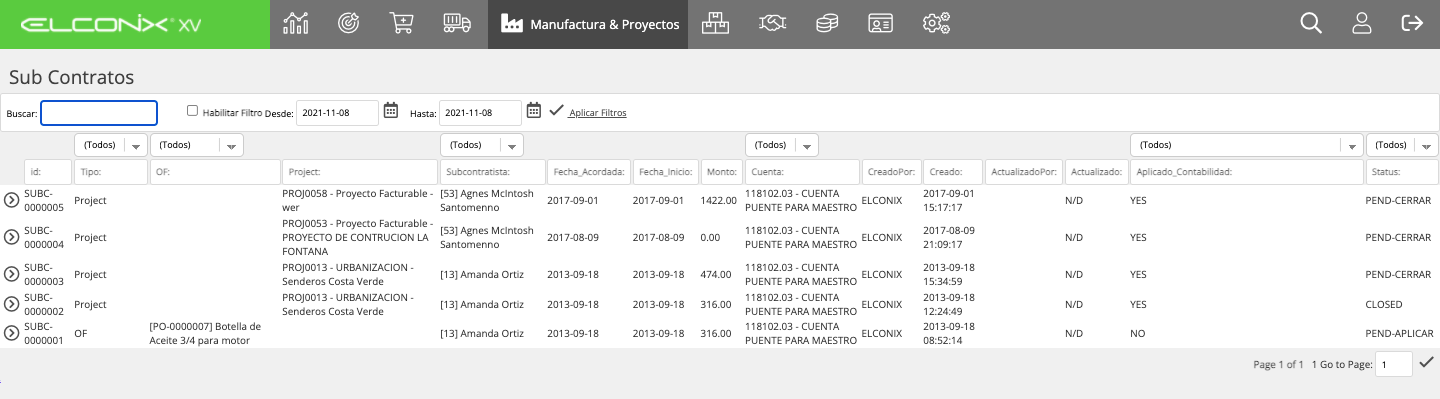Image resolution: width=1440 pixels, height=399 pixels.
Task: Click the checkmark beside Aplicar Filtros
Action: 556,111
